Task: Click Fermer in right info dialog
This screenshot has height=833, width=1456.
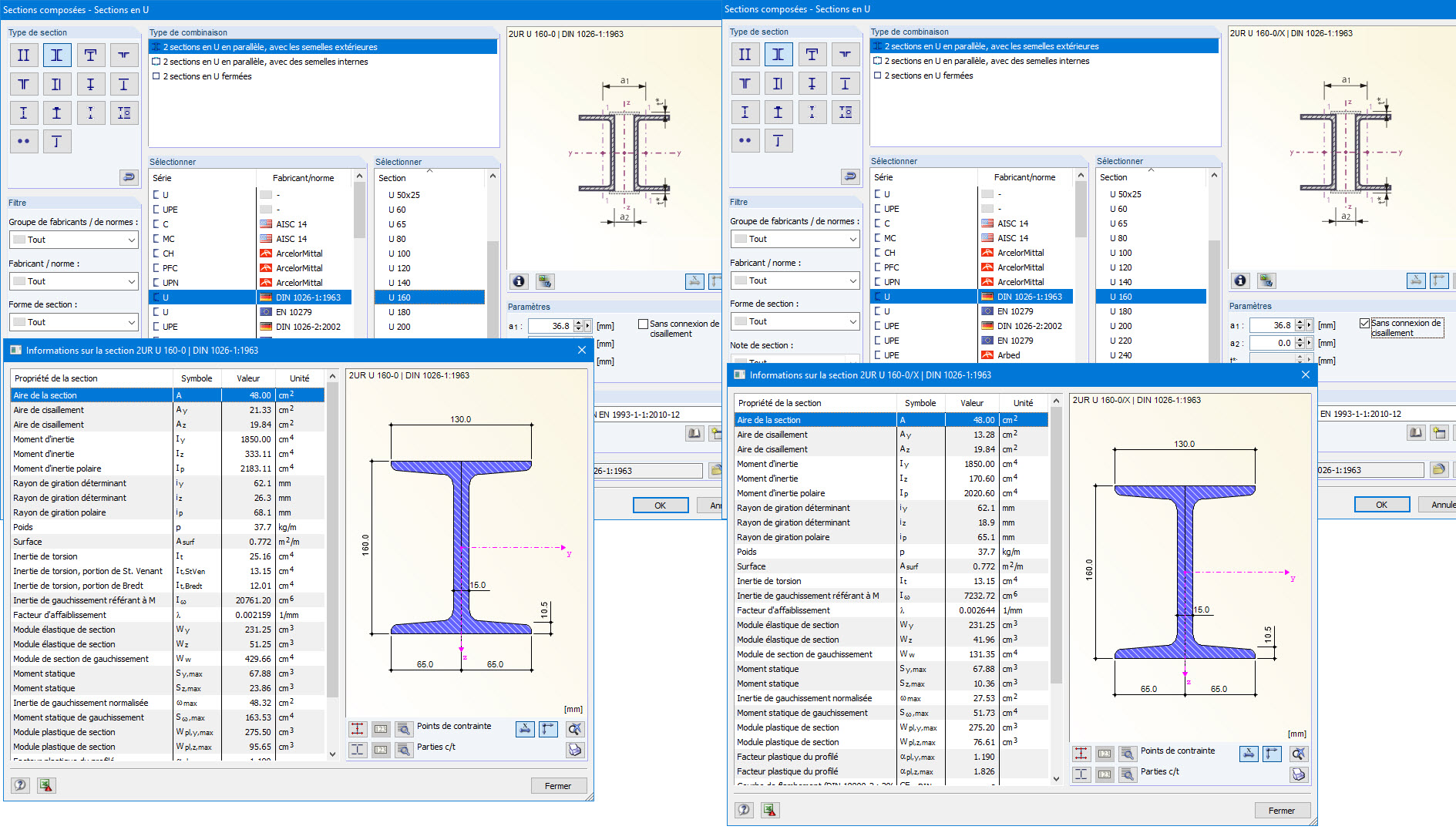Action: (1282, 811)
